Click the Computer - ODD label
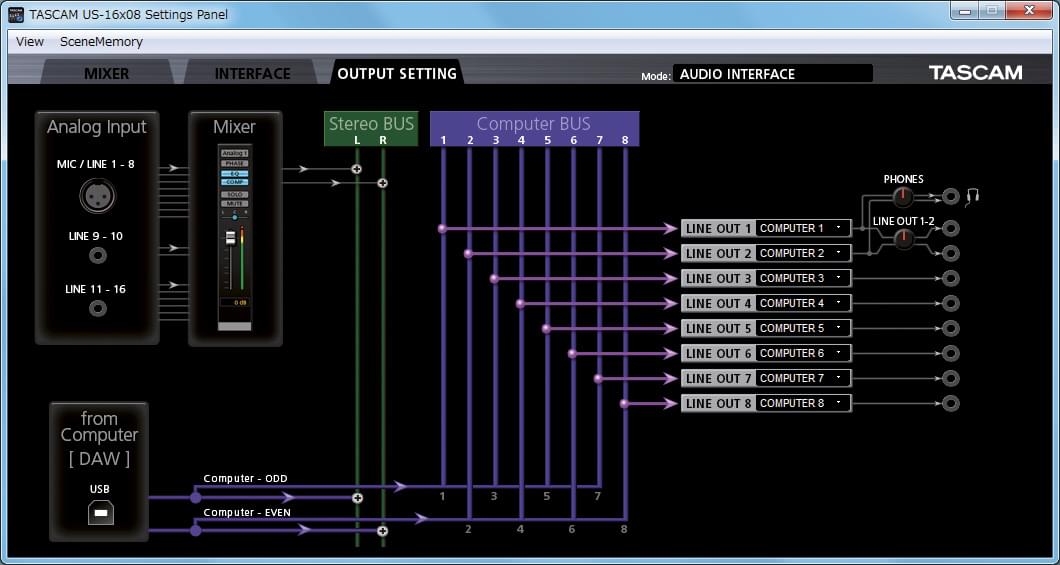The image size is (1060, 565). 245,478
